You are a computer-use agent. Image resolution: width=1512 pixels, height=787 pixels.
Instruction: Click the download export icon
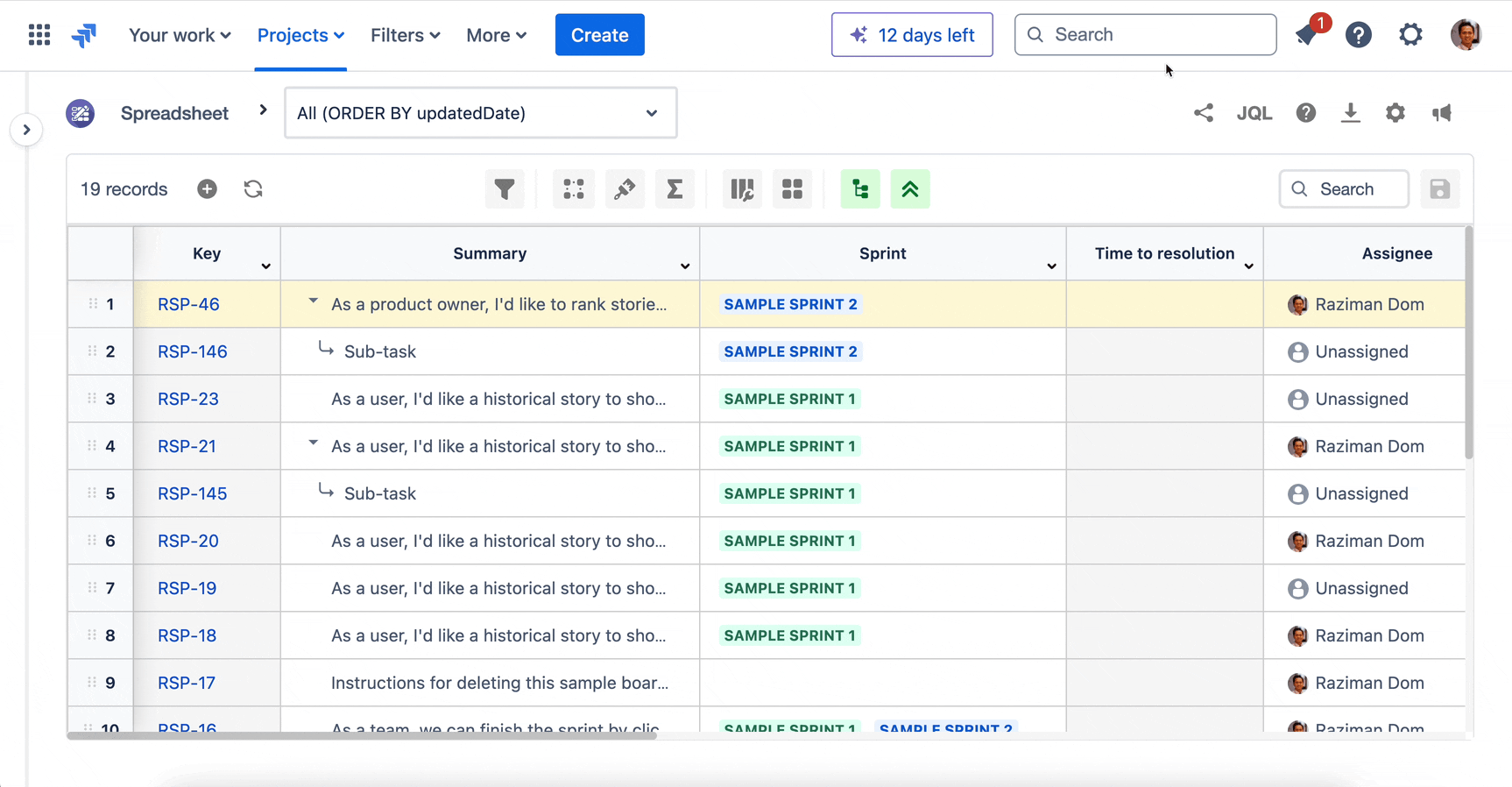coord(1350,113)
